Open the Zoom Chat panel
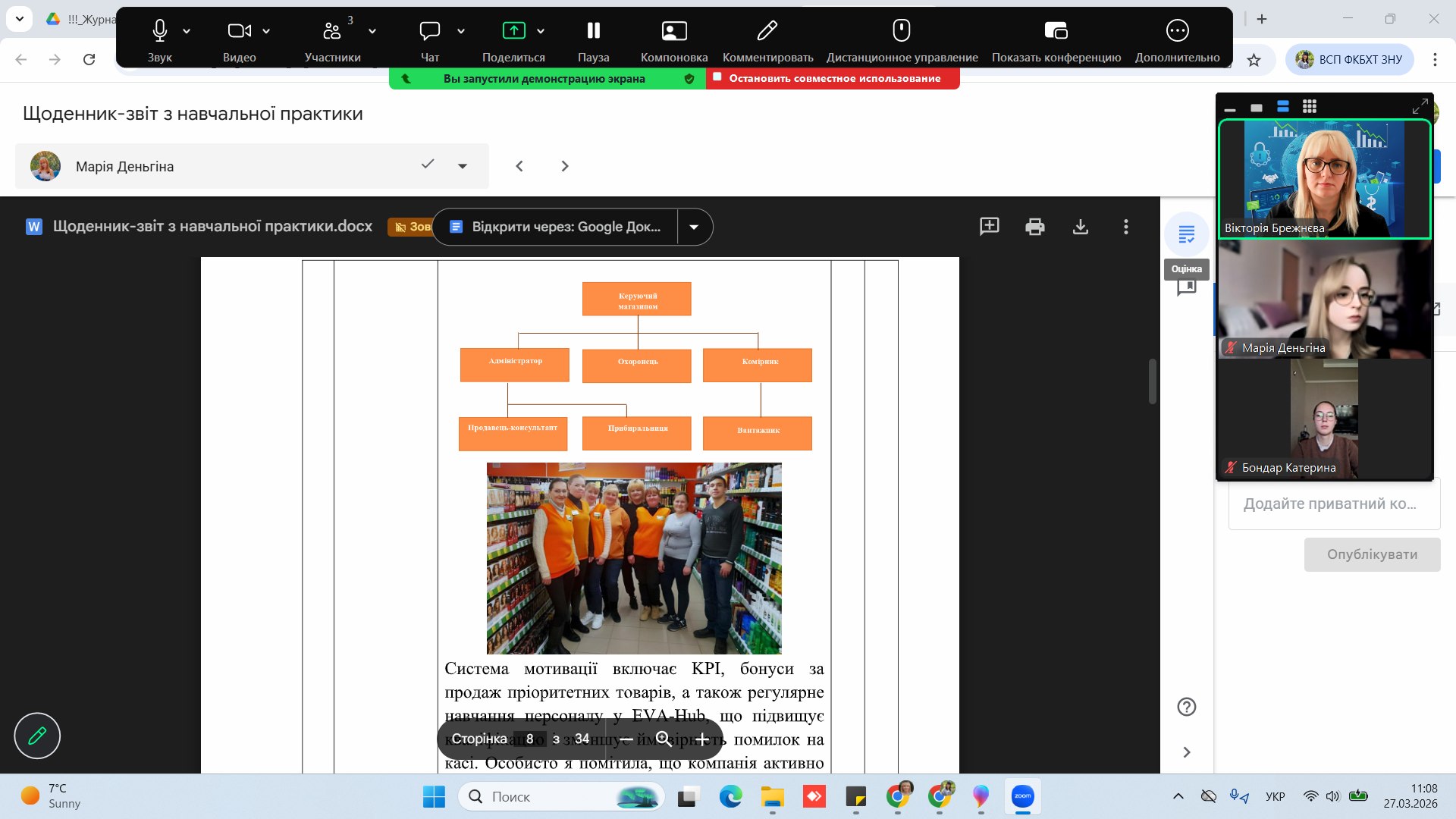Image resolution: width=1456 pixels, height=819 pixels. [x=430, y=31]
